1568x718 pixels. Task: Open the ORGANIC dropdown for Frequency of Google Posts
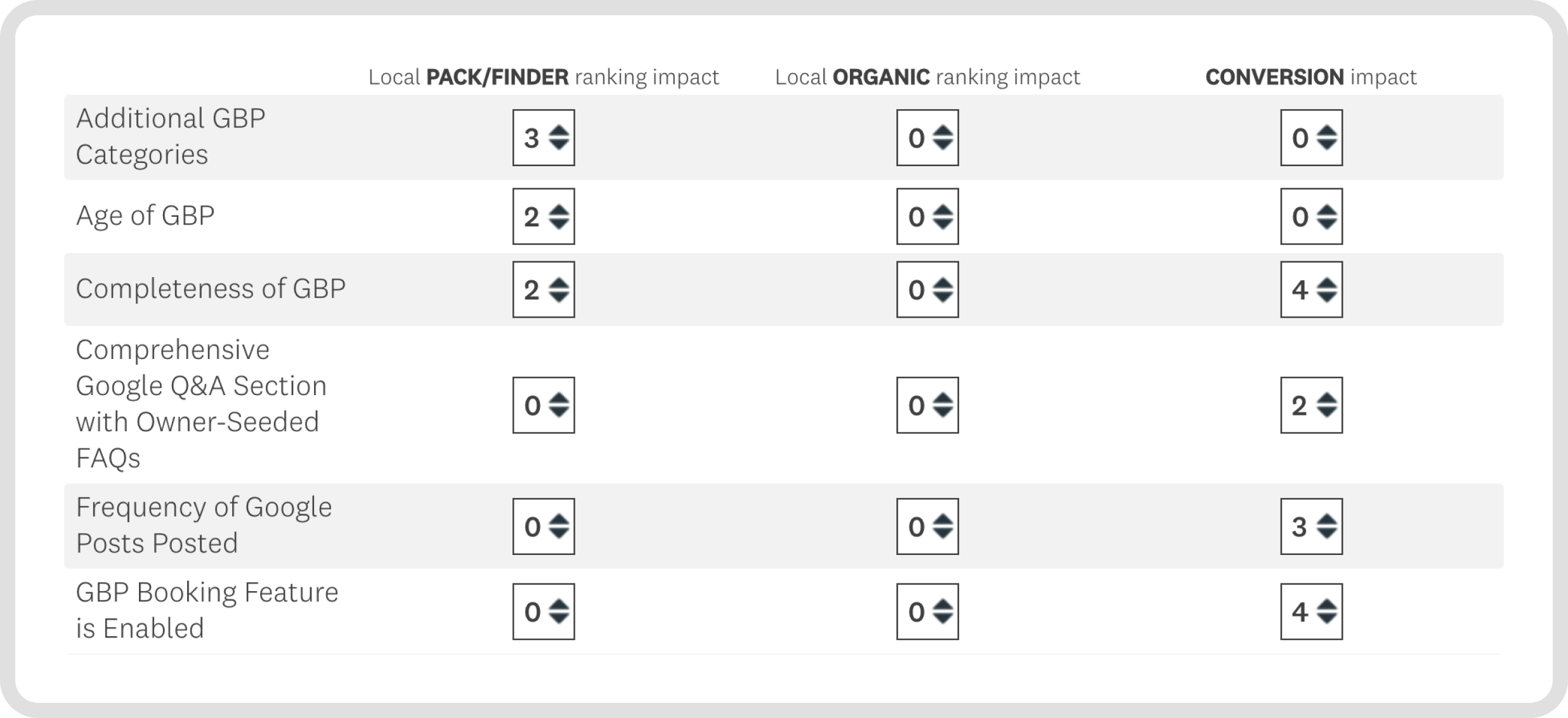(x=927, y=526)
